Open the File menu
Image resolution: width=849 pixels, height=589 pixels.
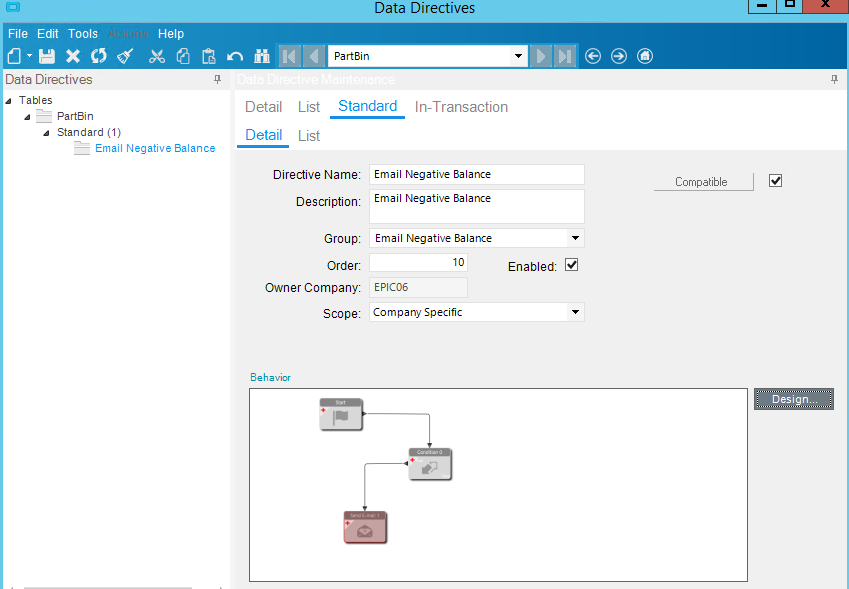coord(18,34)
